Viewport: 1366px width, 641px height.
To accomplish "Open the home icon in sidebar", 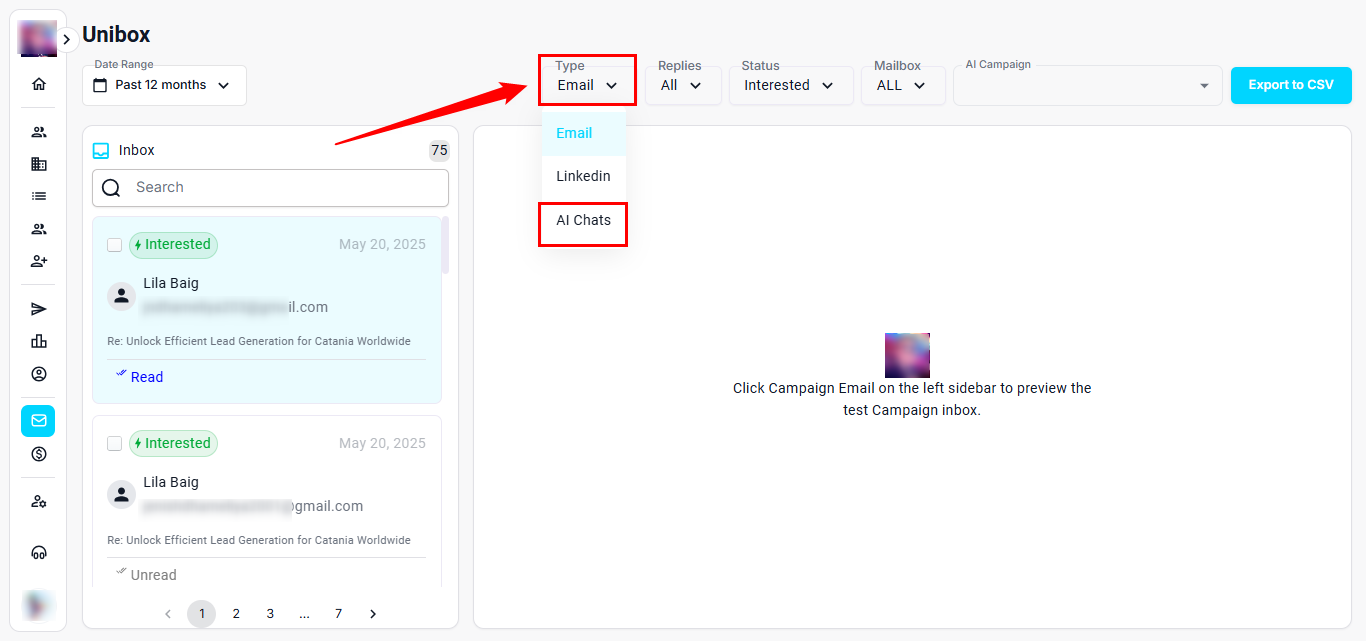I will [x=39, y=84].
